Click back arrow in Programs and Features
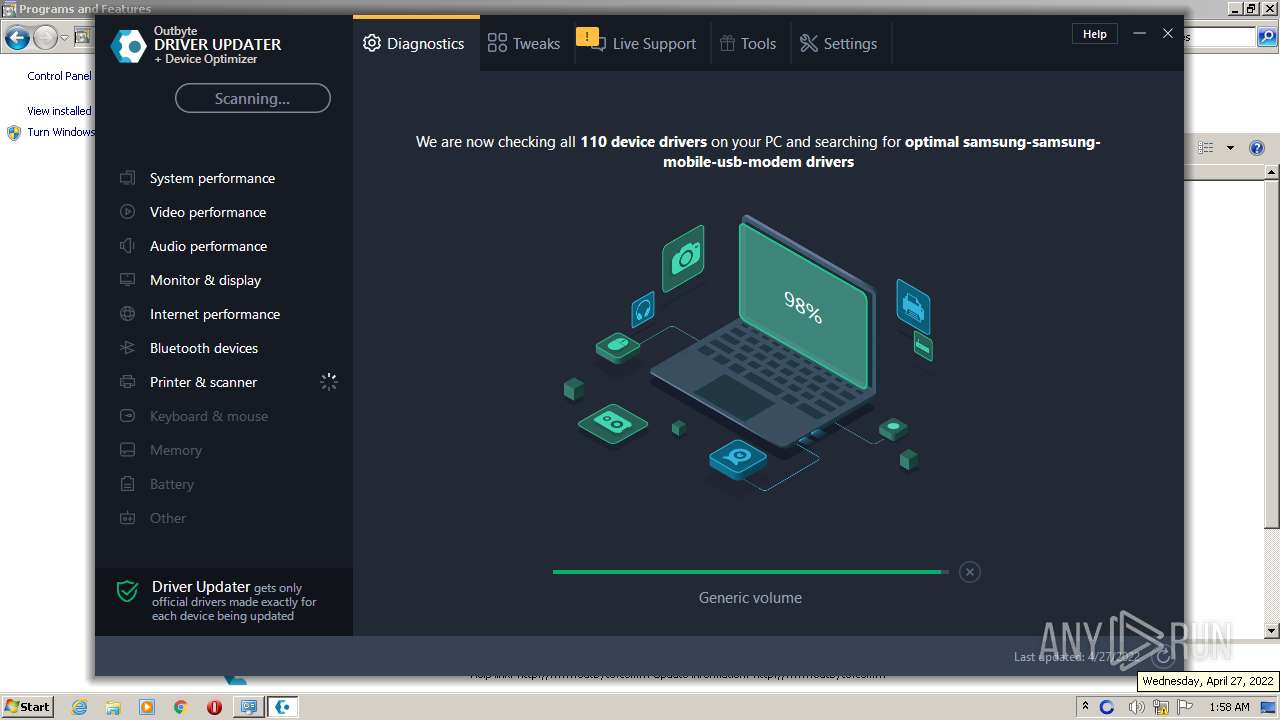1280x720 pixels. coord(16,38)
